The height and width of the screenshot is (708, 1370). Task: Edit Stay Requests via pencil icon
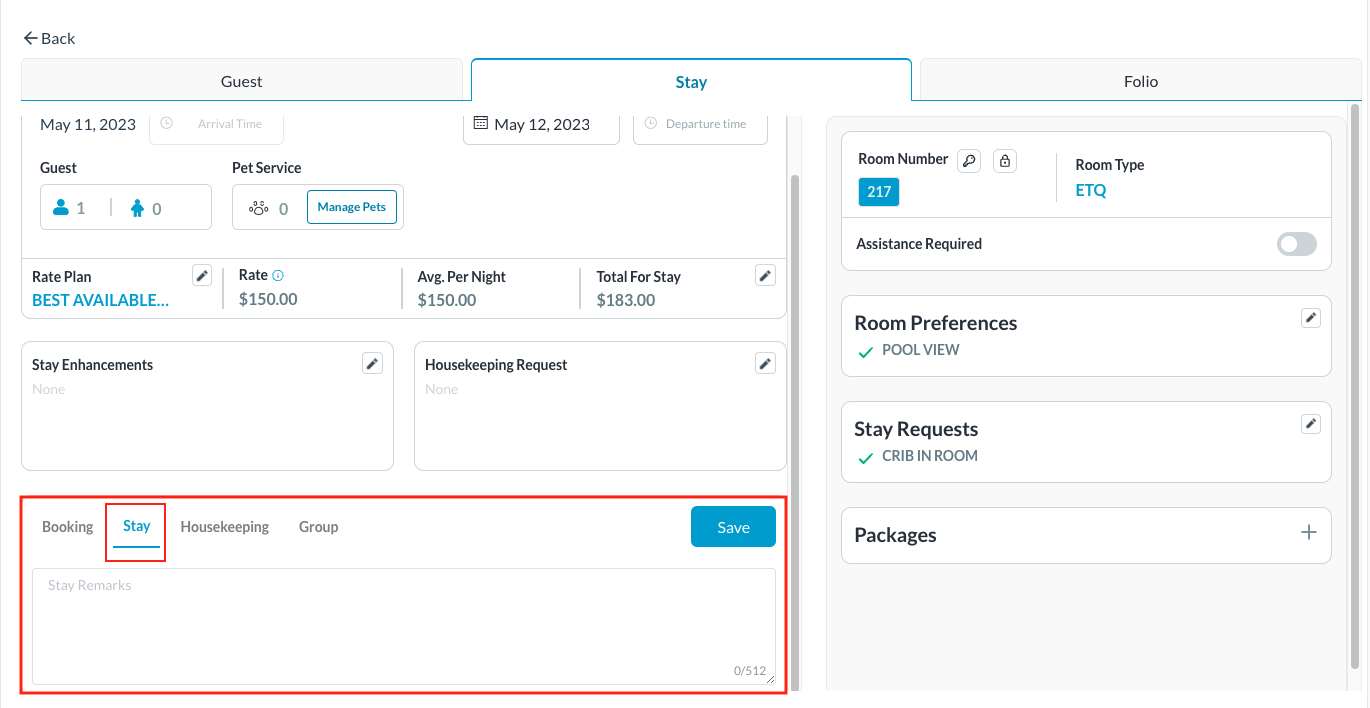point(1310,423)
